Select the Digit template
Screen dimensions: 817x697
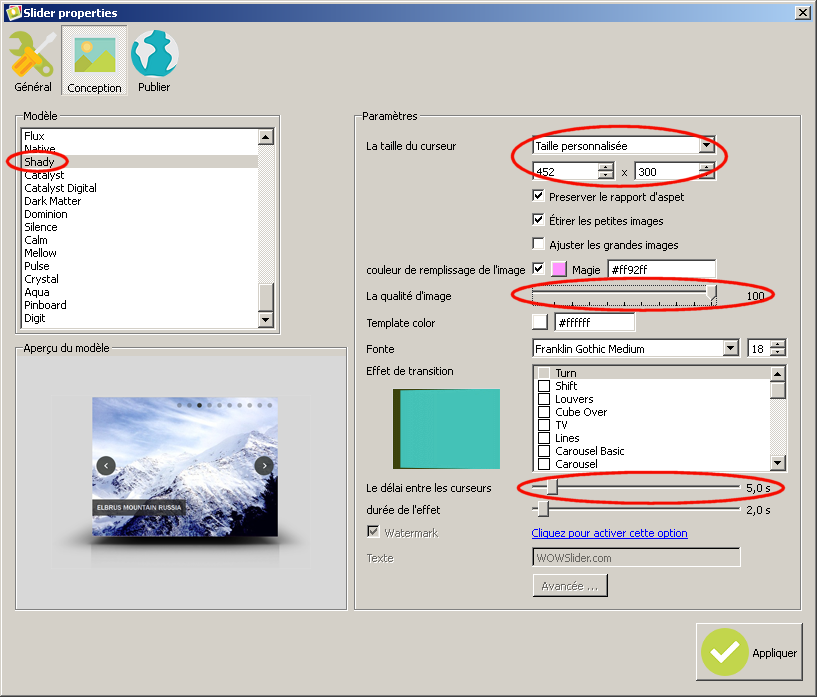pos(139,318)
